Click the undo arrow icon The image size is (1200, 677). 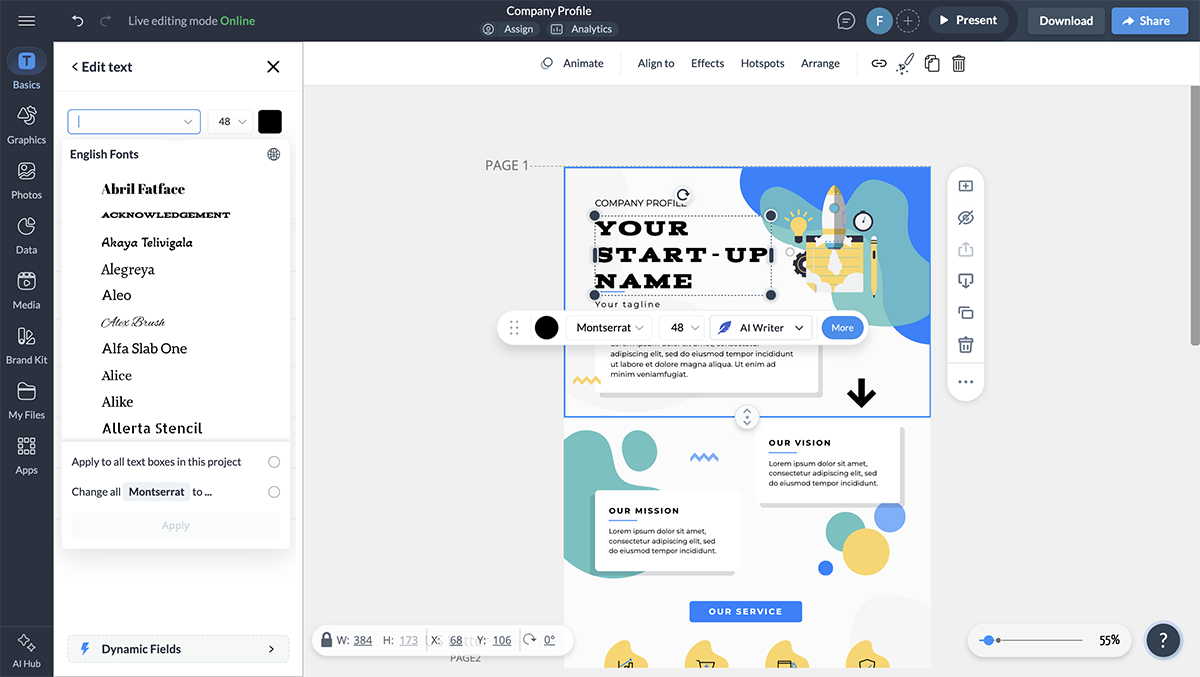tap(78, 21)
